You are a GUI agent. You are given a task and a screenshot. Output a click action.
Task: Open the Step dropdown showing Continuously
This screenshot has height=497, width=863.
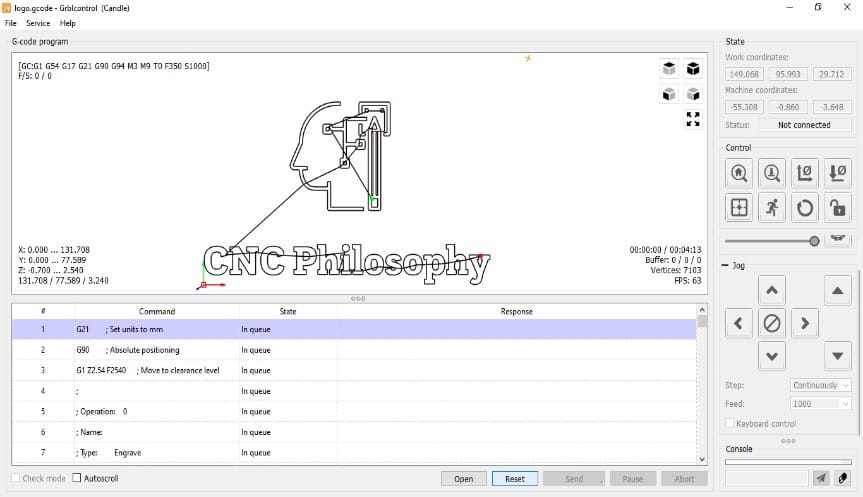821,385
